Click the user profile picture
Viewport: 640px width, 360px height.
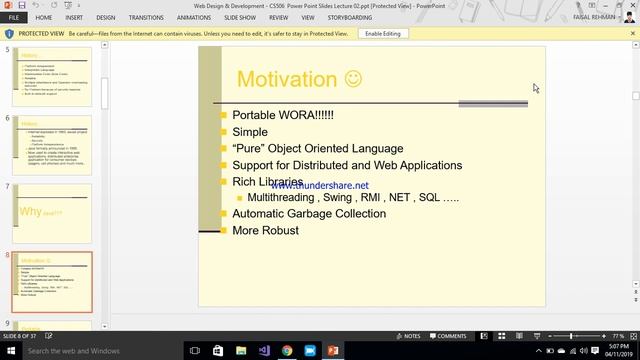(630, 17)
